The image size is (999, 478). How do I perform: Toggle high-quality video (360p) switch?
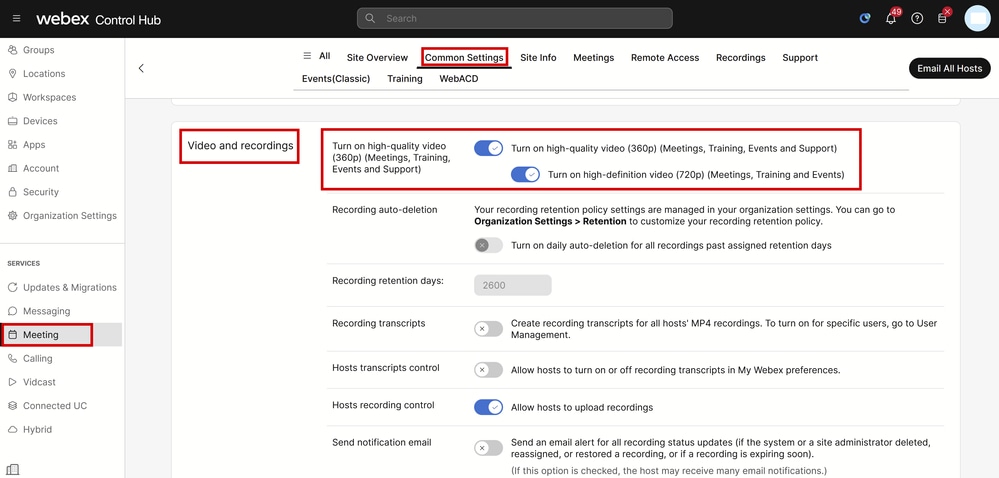[489, 148]
